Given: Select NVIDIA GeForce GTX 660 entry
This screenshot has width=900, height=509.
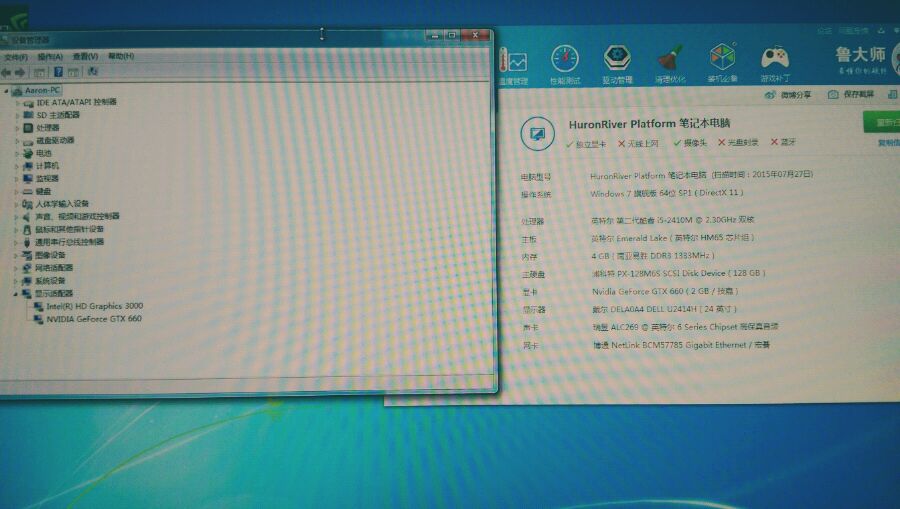Looking at the screenshot, I should (94, 319).
